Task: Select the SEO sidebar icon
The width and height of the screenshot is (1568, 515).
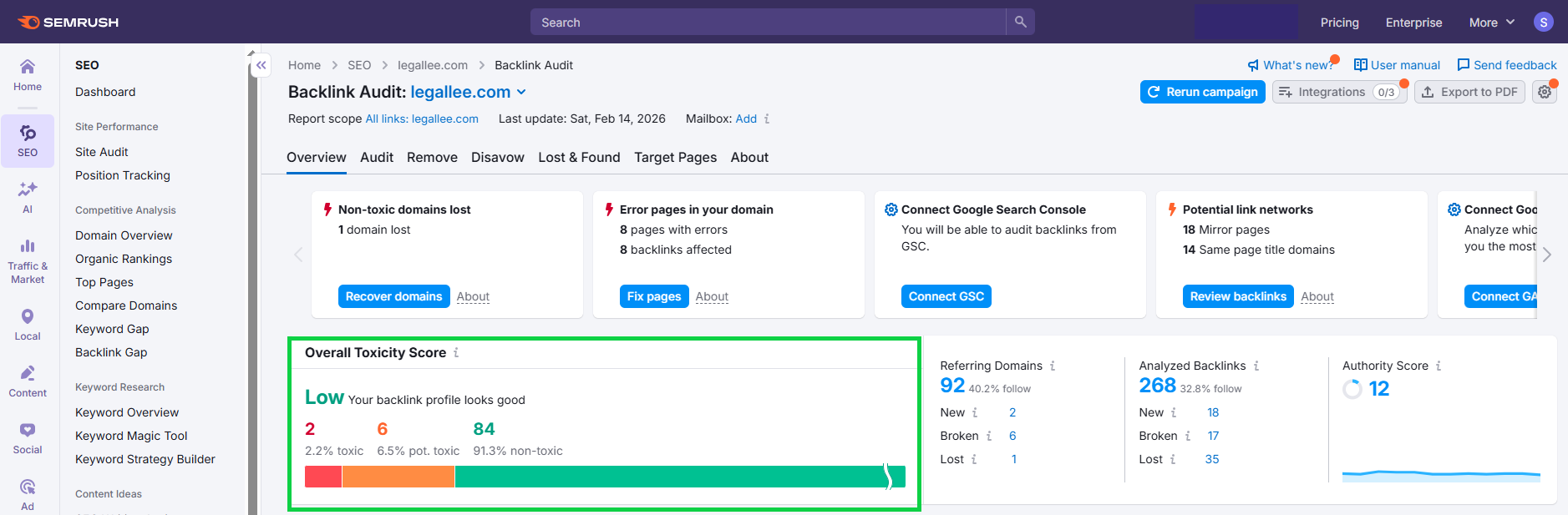Action: (28, 141)
